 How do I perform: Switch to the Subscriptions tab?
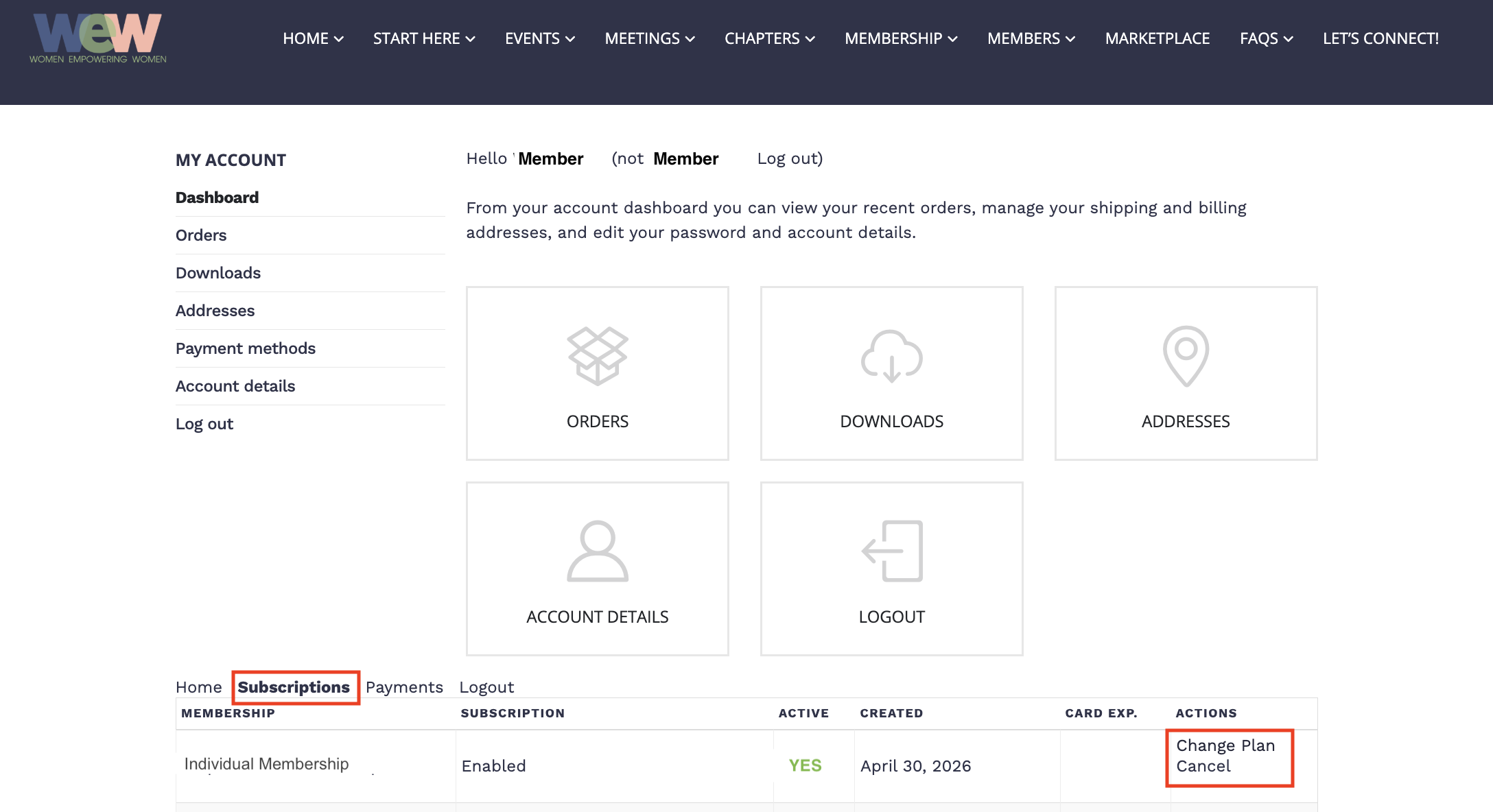pyautogui.click(x=294, y=687)
